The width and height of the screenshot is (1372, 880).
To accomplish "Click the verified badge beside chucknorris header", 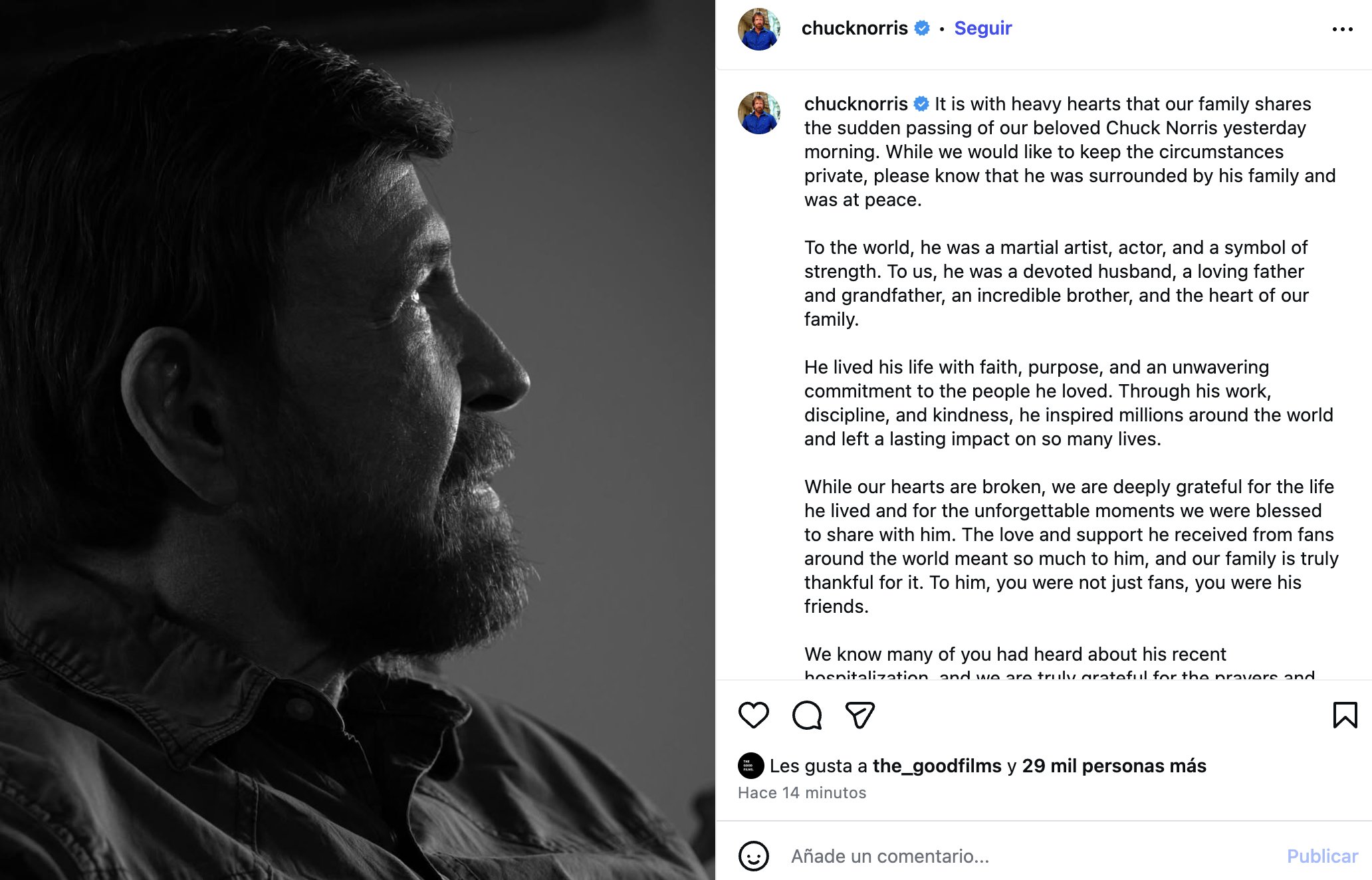I will click(x=921, y=28).
